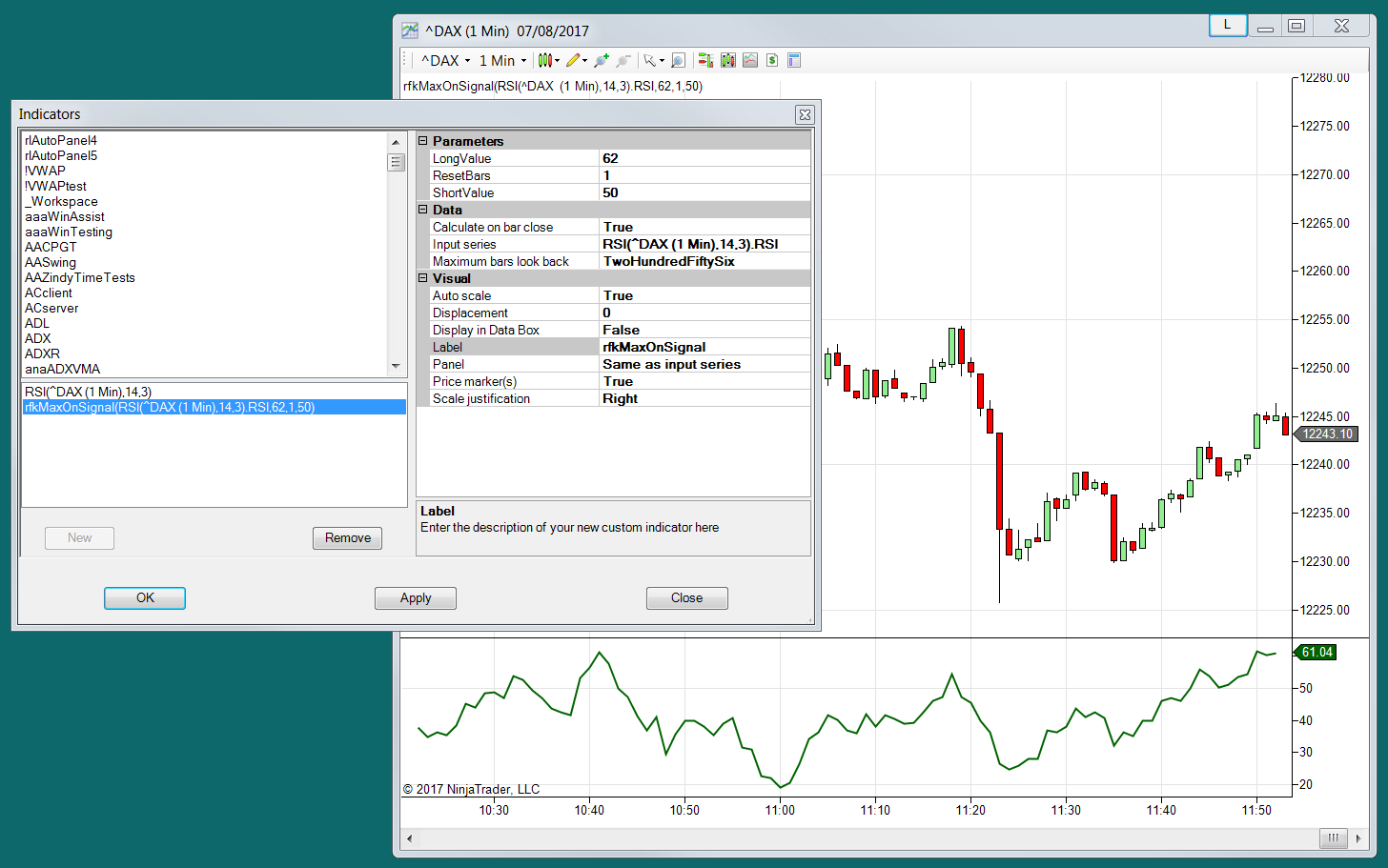
Task: Click the horizontal chart scrollbar thumb
Action: pyautogui.click(x=1334, y=838)
